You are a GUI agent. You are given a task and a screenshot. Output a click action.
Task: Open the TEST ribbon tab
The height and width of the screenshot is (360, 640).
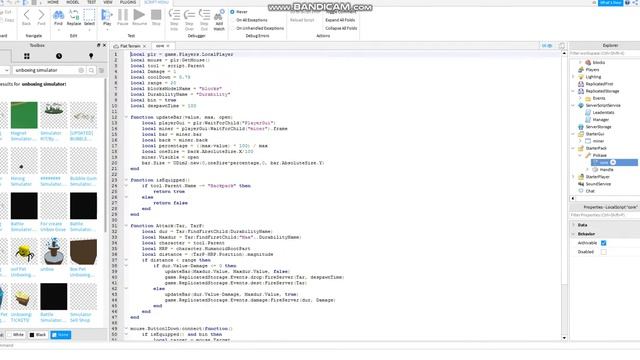pos(91,2)
